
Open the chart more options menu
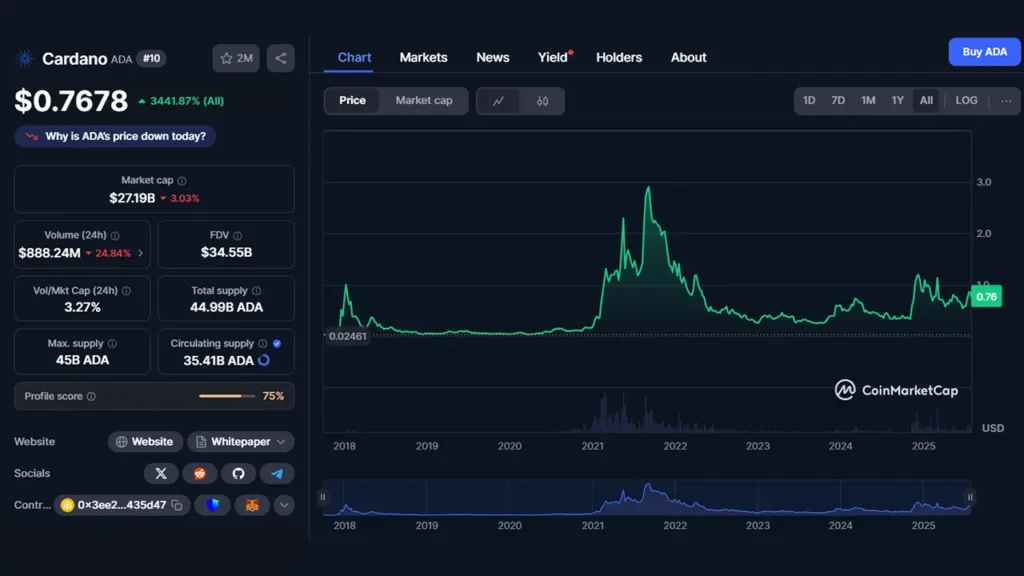1006,101
